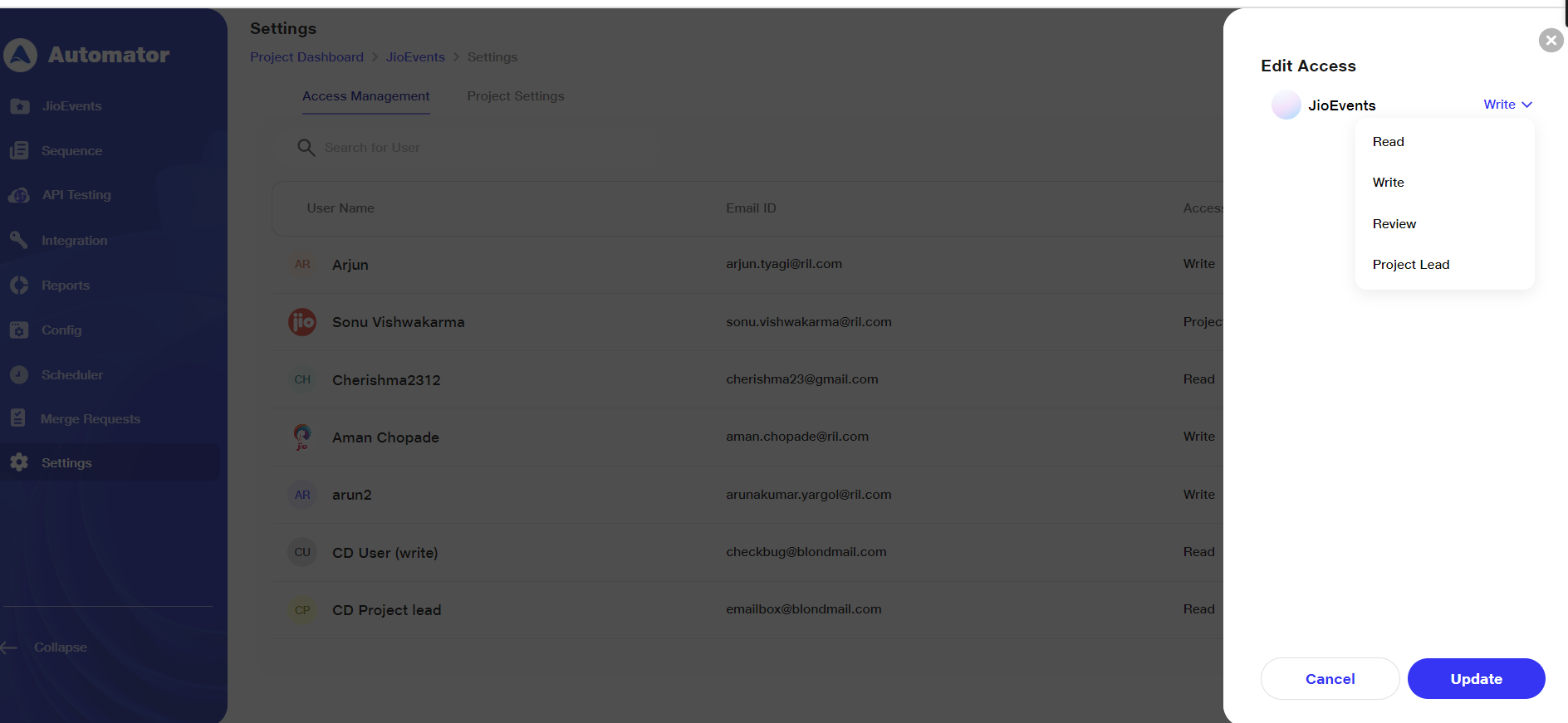Open Merge Requests in the sidebar

click(x=91, y=419)
